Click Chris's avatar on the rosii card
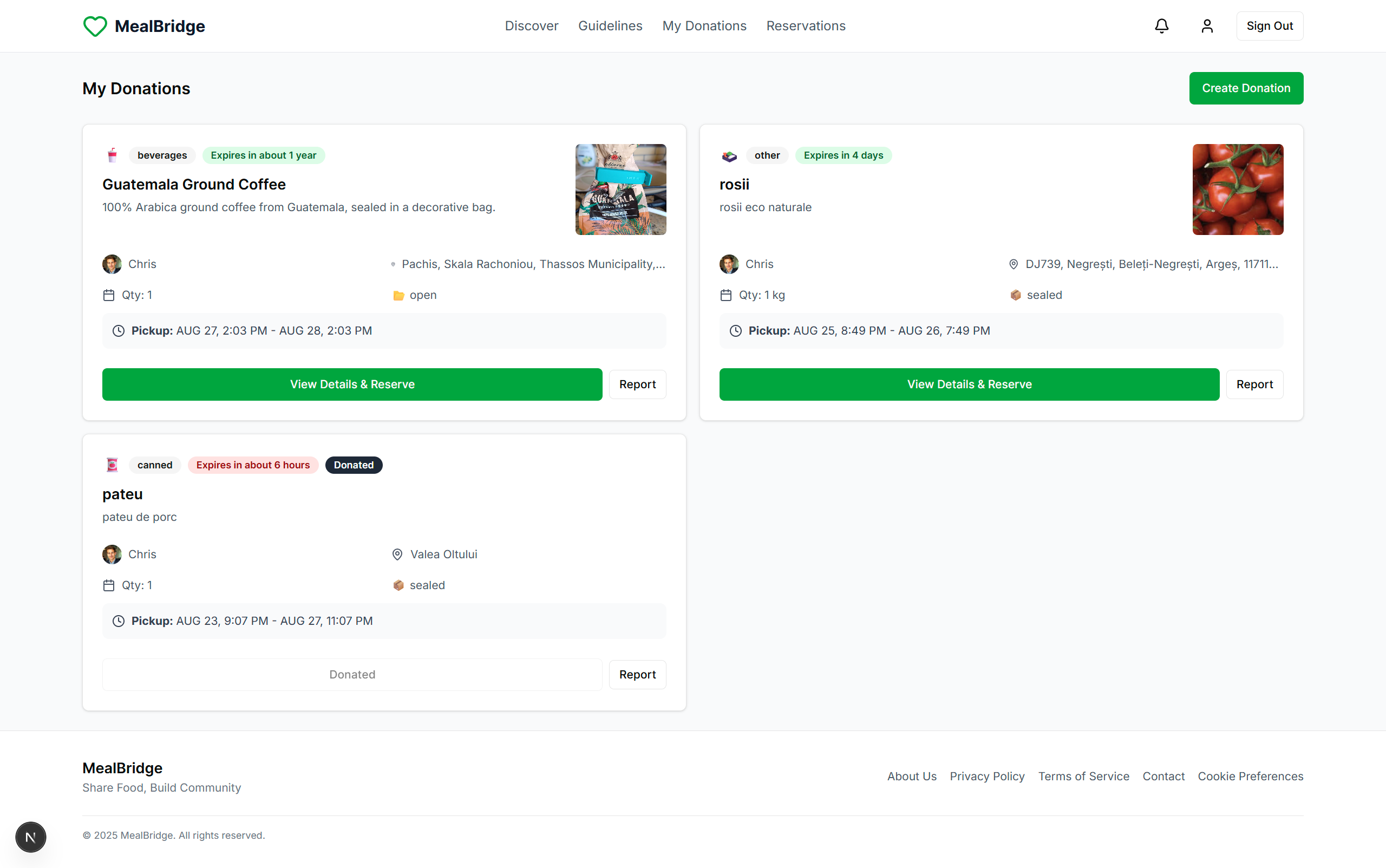This screenshot has height=868, width=1386. click(729, 264)
